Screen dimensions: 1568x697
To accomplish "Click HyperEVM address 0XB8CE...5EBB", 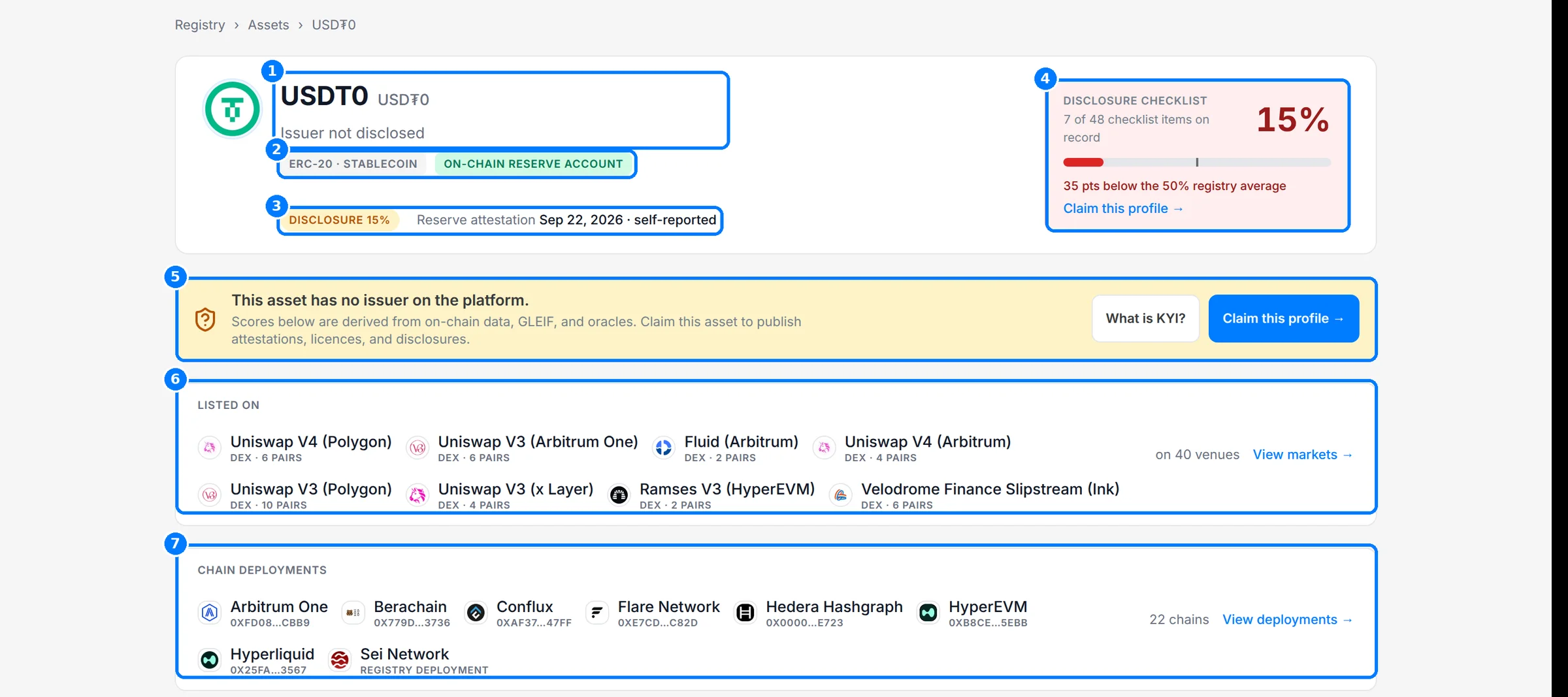I will point(988,623).
